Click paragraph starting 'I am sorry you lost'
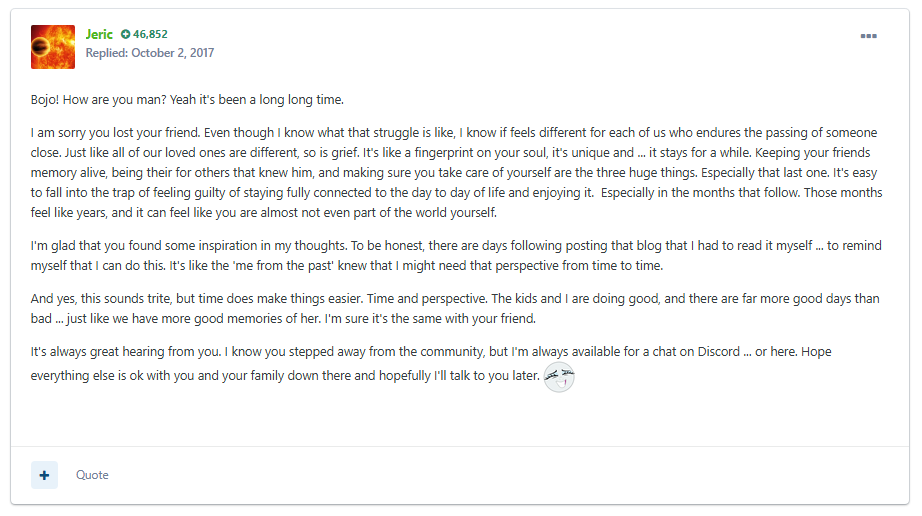Viewport: 922px width, 516px height. (x=456, y=172)
